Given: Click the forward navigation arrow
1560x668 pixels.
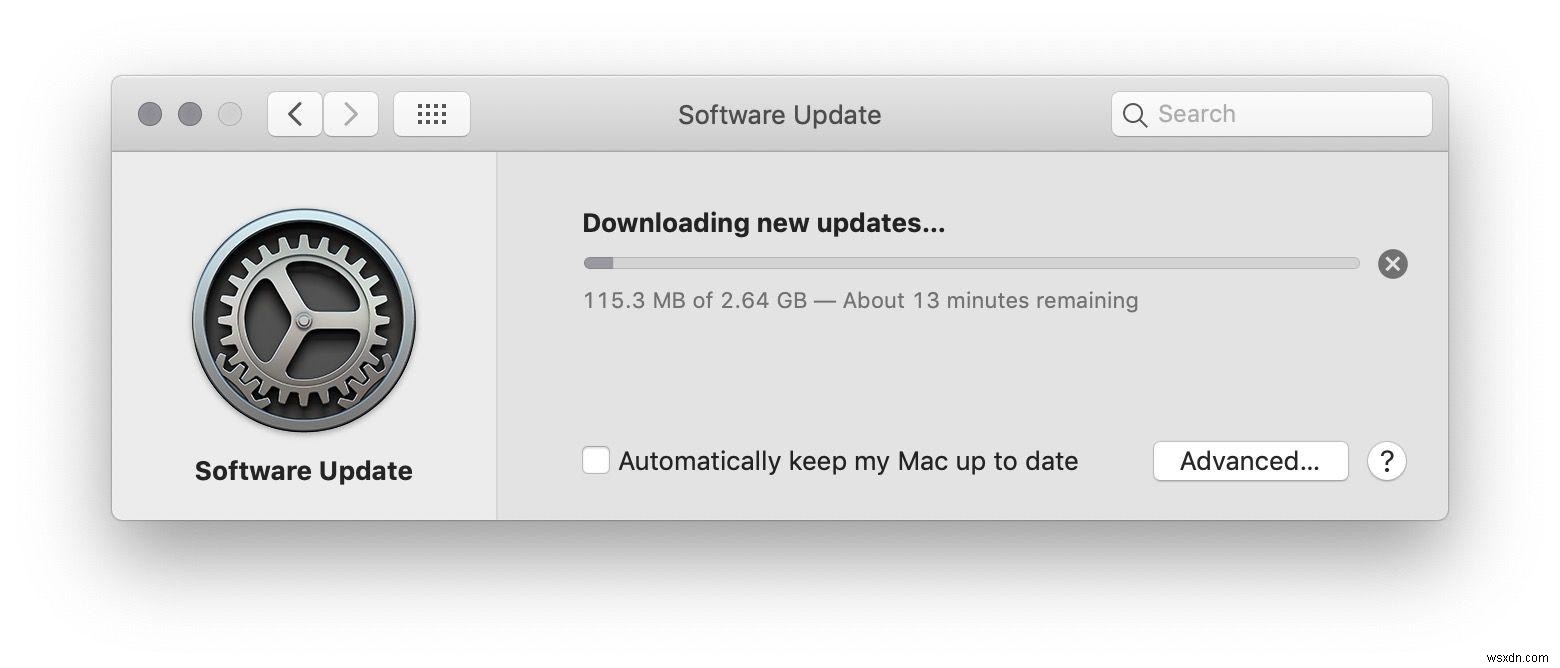Looking at the screenshot, I should point(351,113).
